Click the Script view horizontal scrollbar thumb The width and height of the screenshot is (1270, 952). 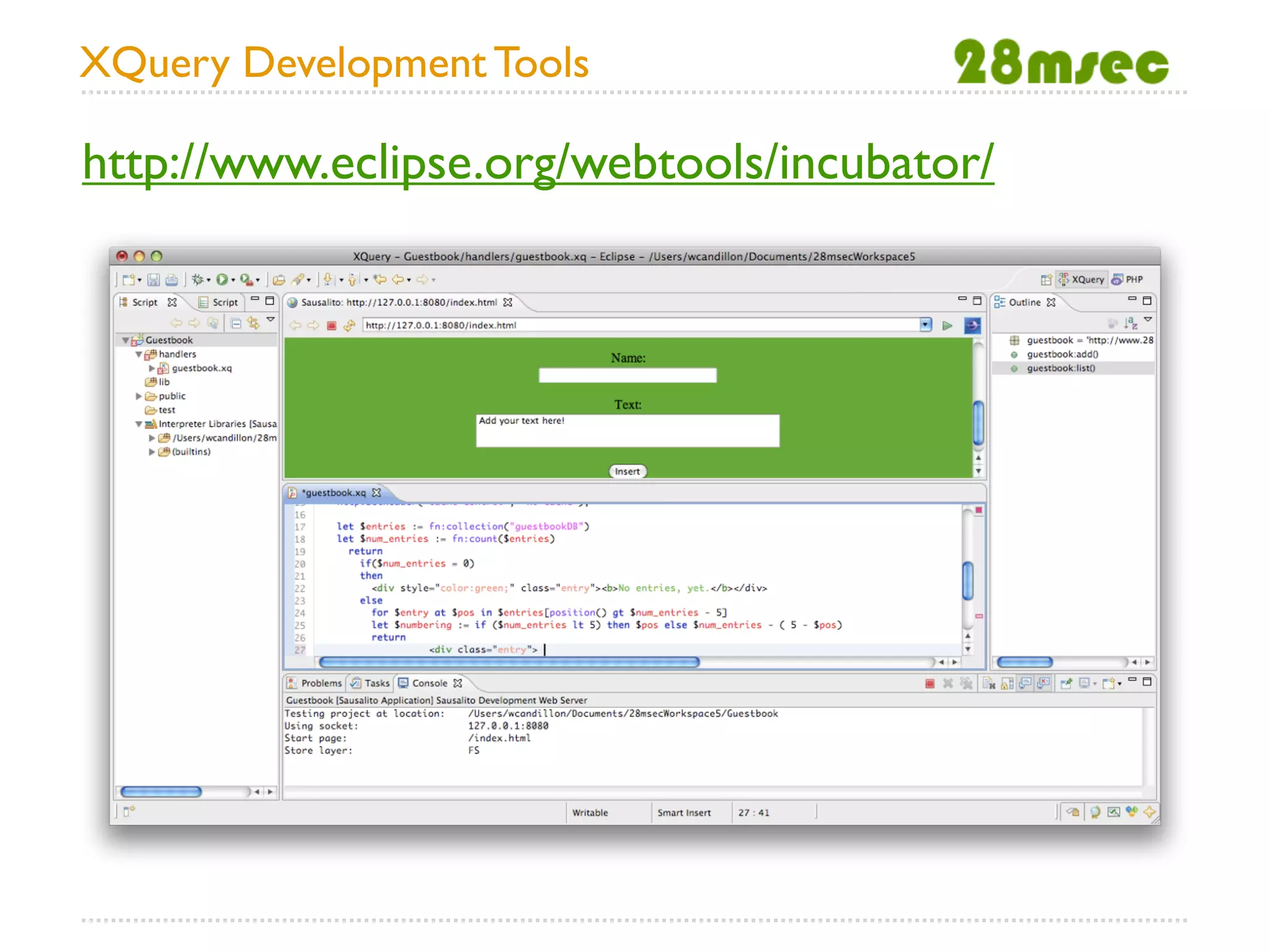click(x=161, y=791)
